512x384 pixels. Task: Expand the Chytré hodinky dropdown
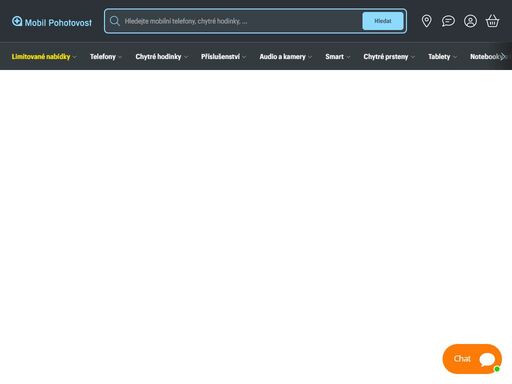(x=162, y=57)
